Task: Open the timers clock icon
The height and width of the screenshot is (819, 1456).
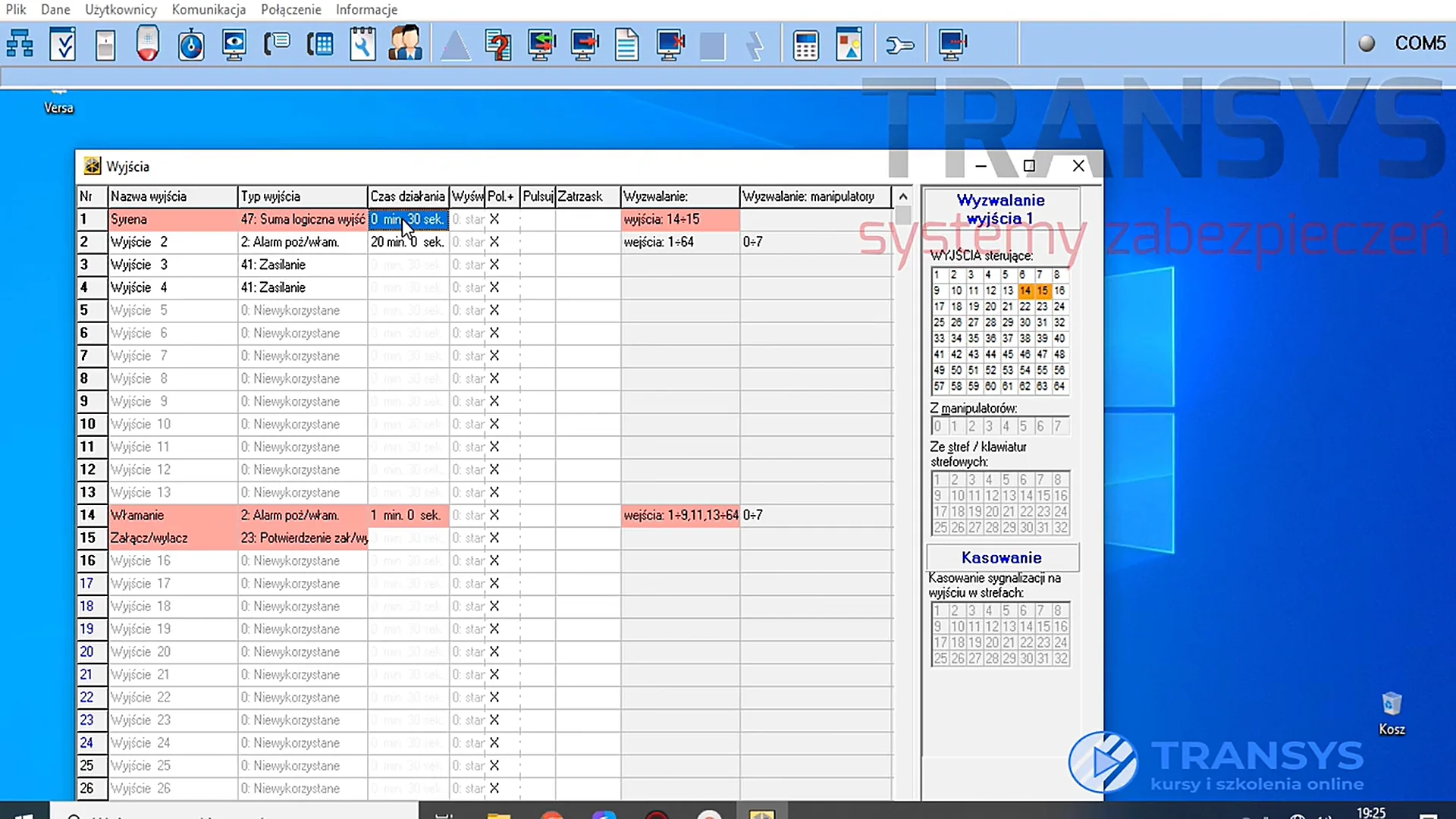Action: click(191, 44)
